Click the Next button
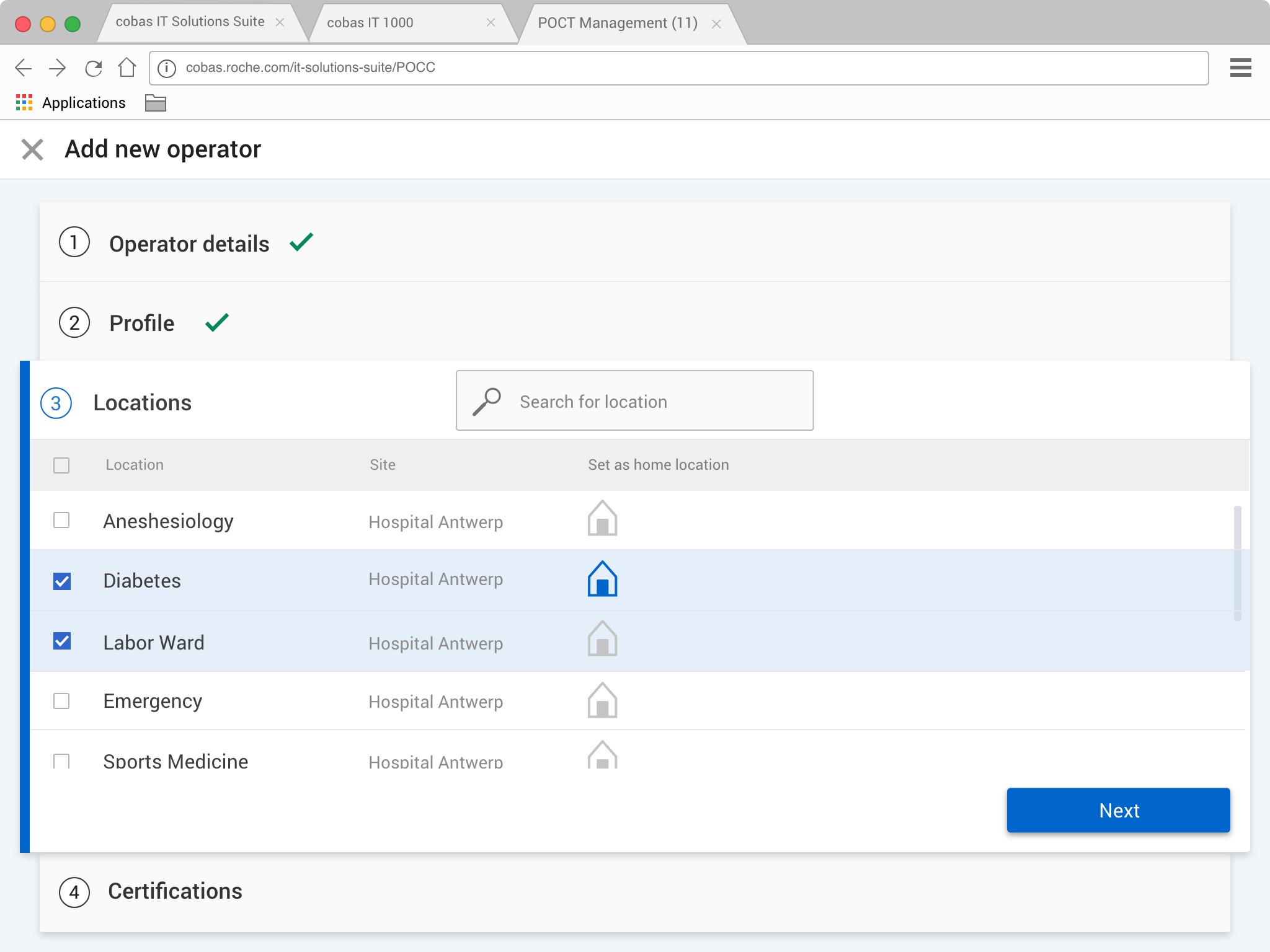Image resolution: width=1270 pixels, height=952 pixels. click(1118, 810)
